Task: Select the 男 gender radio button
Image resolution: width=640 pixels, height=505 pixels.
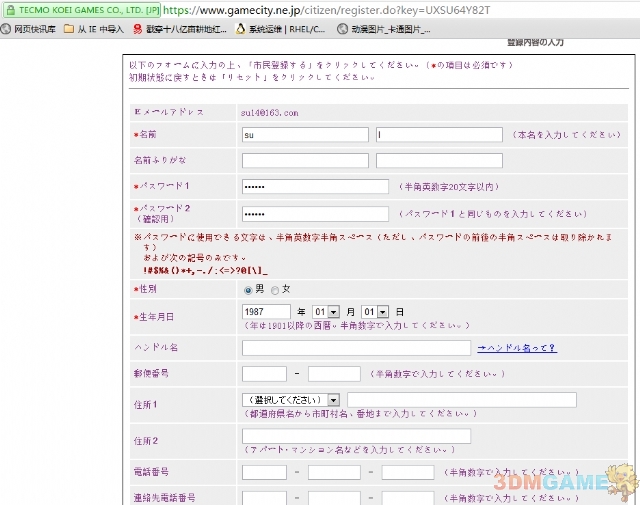Action: coord(249,289)
